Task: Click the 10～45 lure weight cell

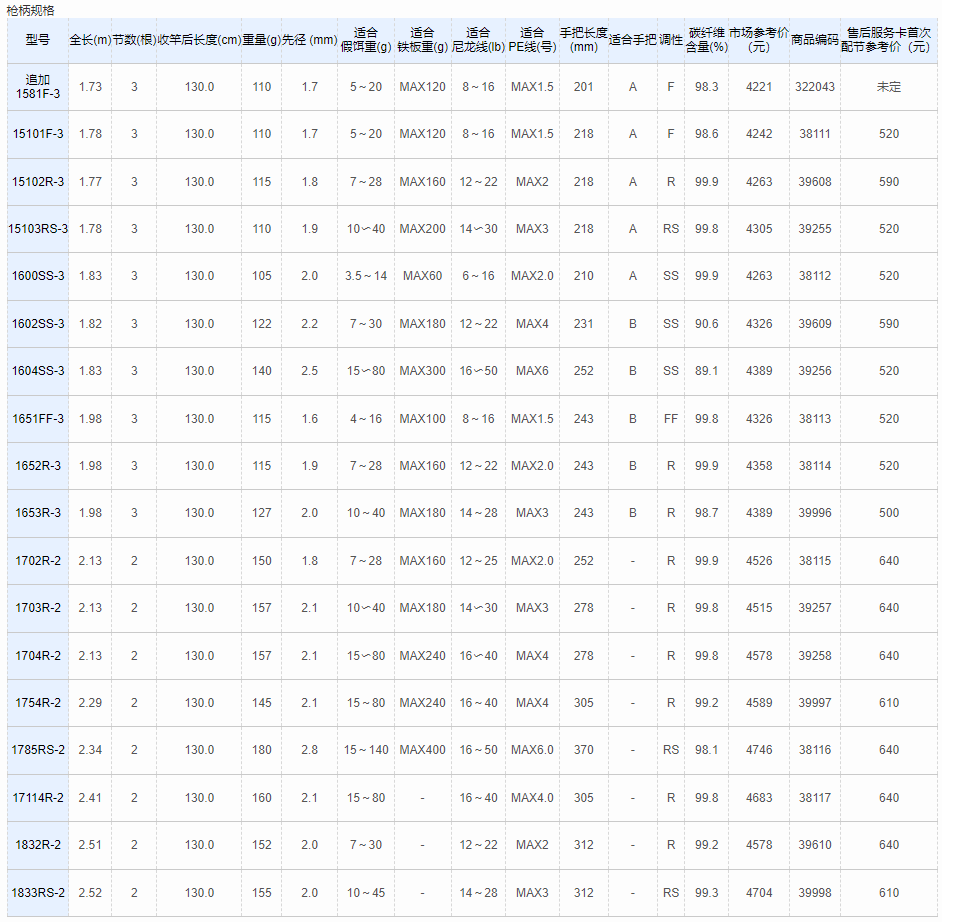Action: 366,893
